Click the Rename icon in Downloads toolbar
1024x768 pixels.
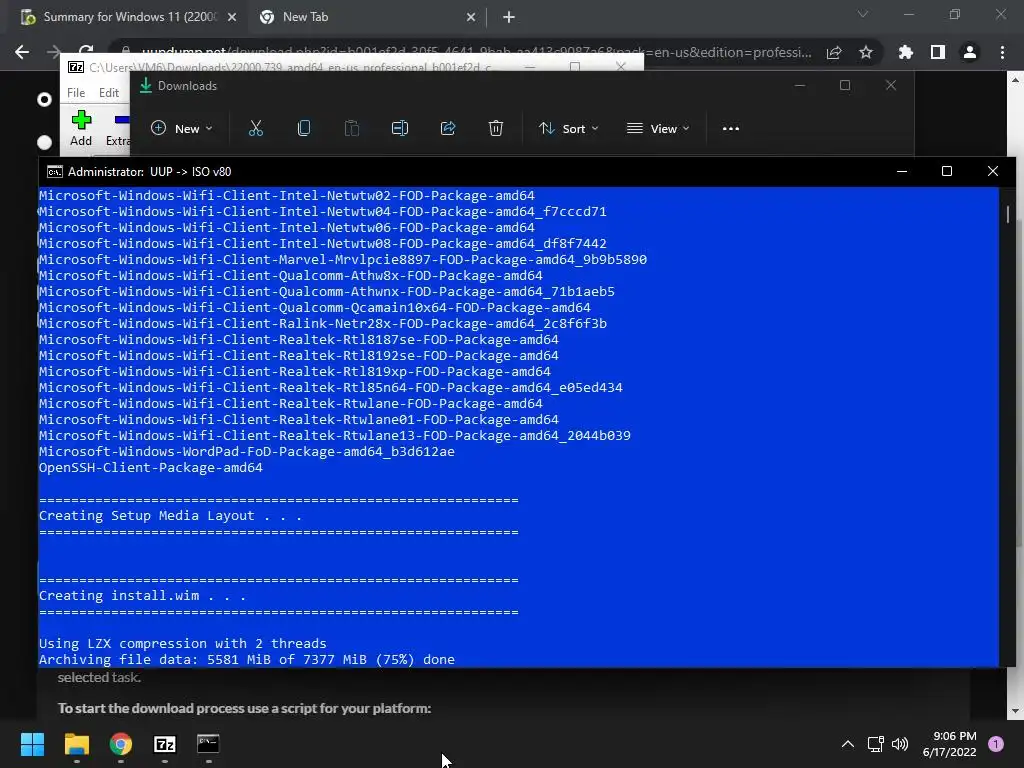pos(400,129)
